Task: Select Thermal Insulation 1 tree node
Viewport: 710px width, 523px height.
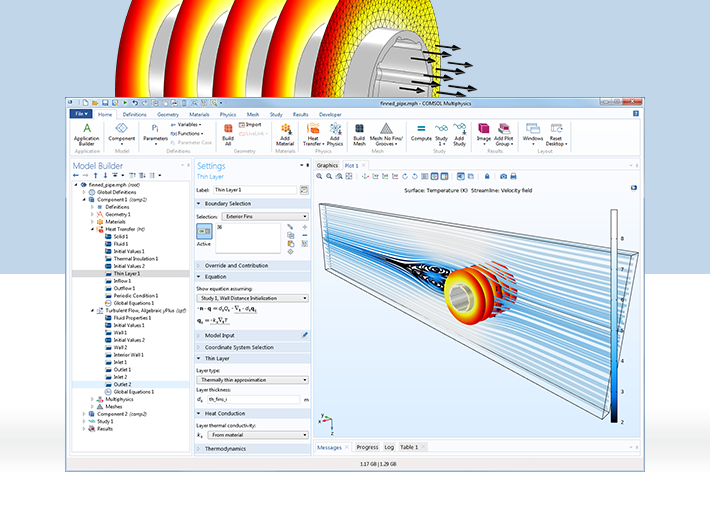Action: pos(135,259)
